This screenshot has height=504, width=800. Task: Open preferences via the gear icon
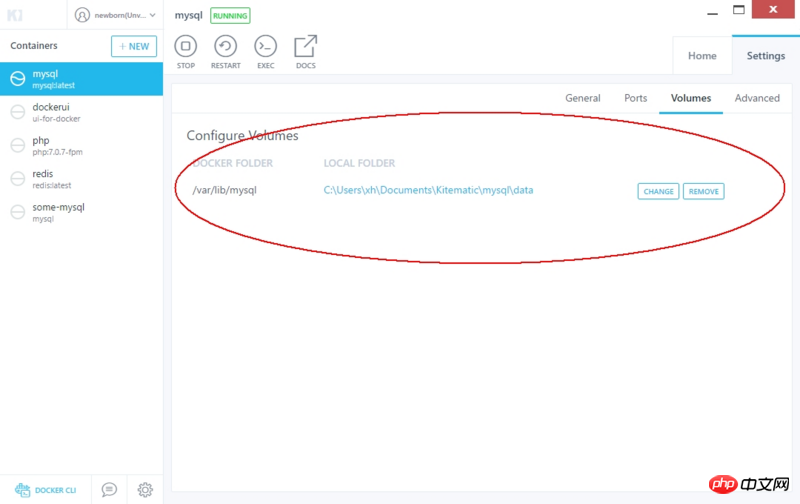click(145, 490)
